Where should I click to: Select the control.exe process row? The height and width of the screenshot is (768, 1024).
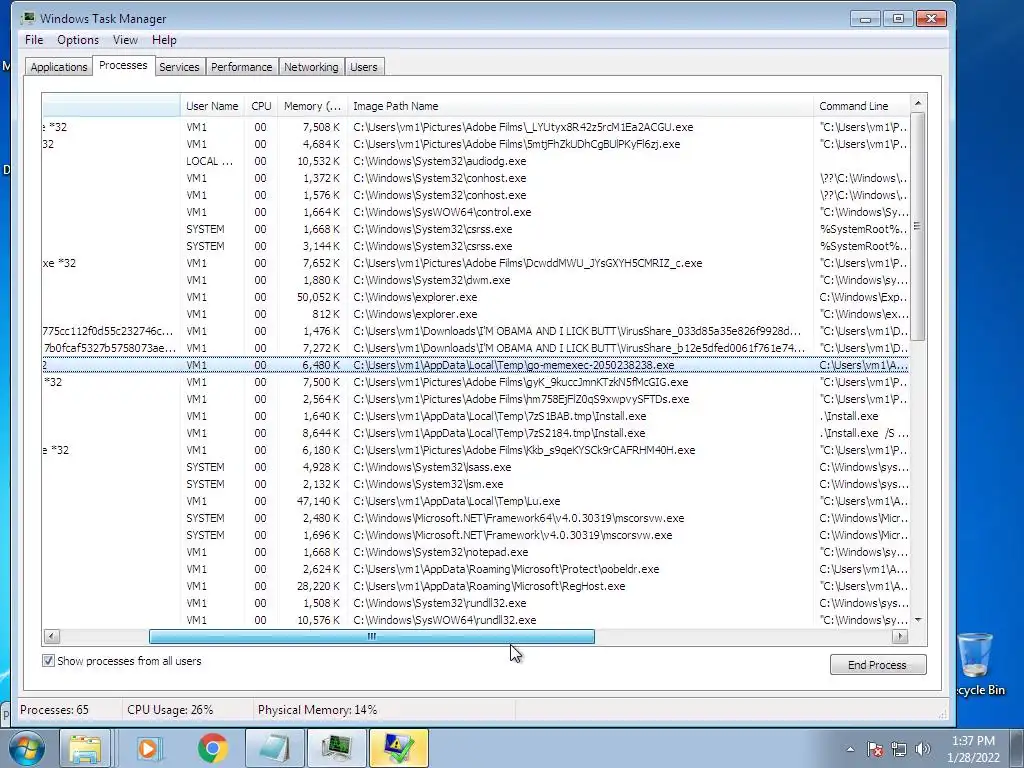(x=475, y=212)
